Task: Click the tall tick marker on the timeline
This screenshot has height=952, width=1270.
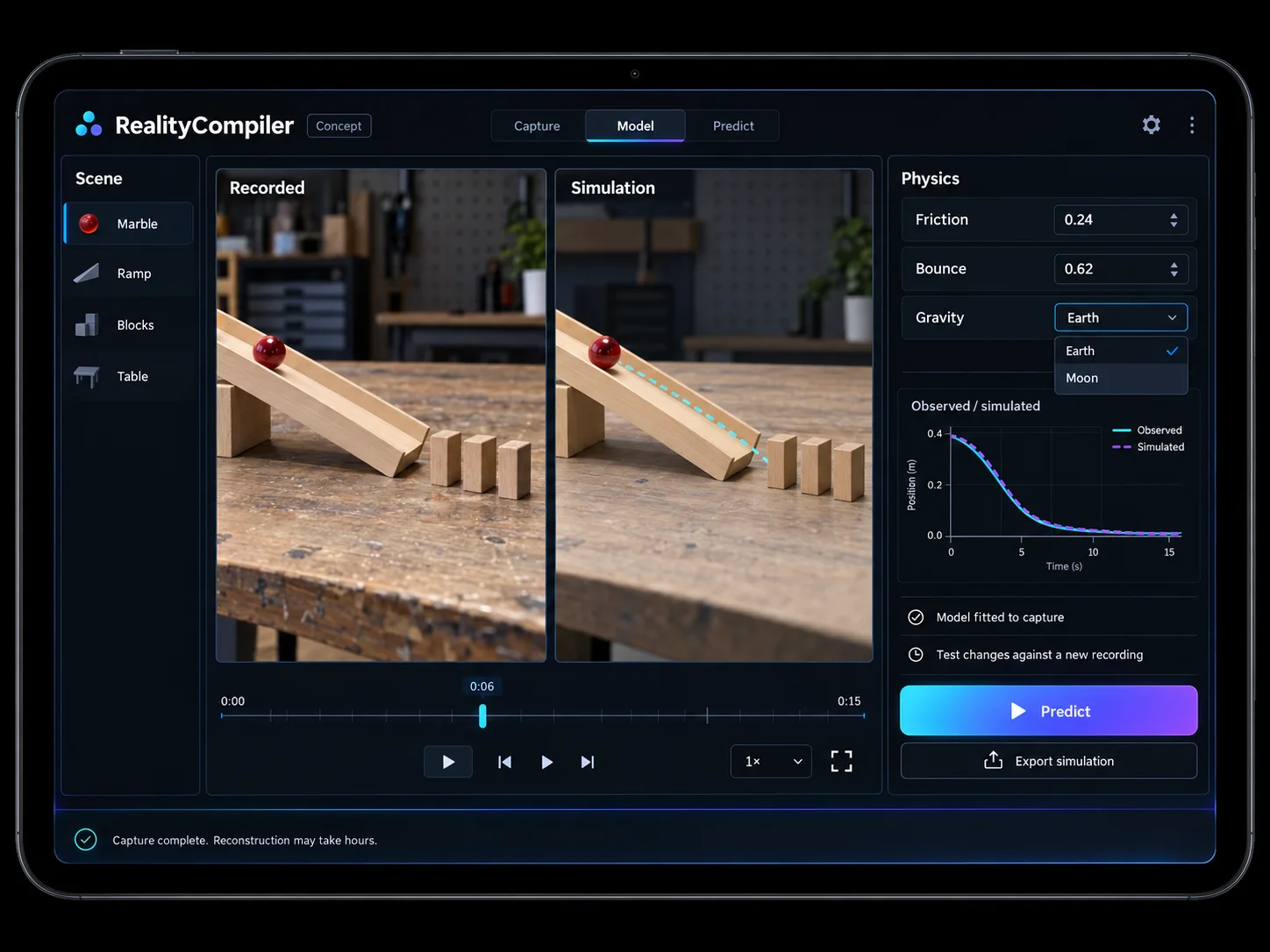Action: (707, 715)
